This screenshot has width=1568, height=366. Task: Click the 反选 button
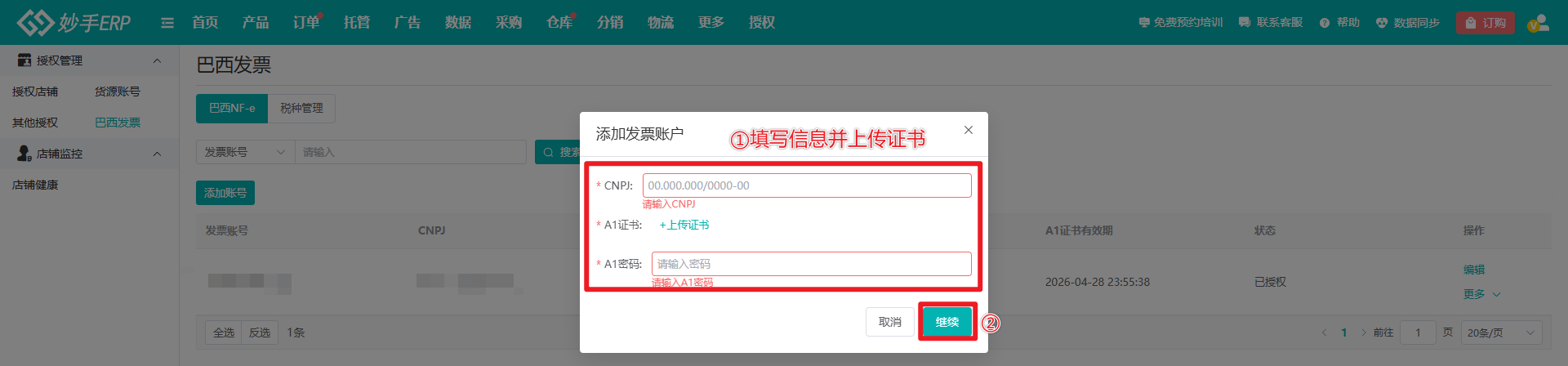tap(260, 333)
